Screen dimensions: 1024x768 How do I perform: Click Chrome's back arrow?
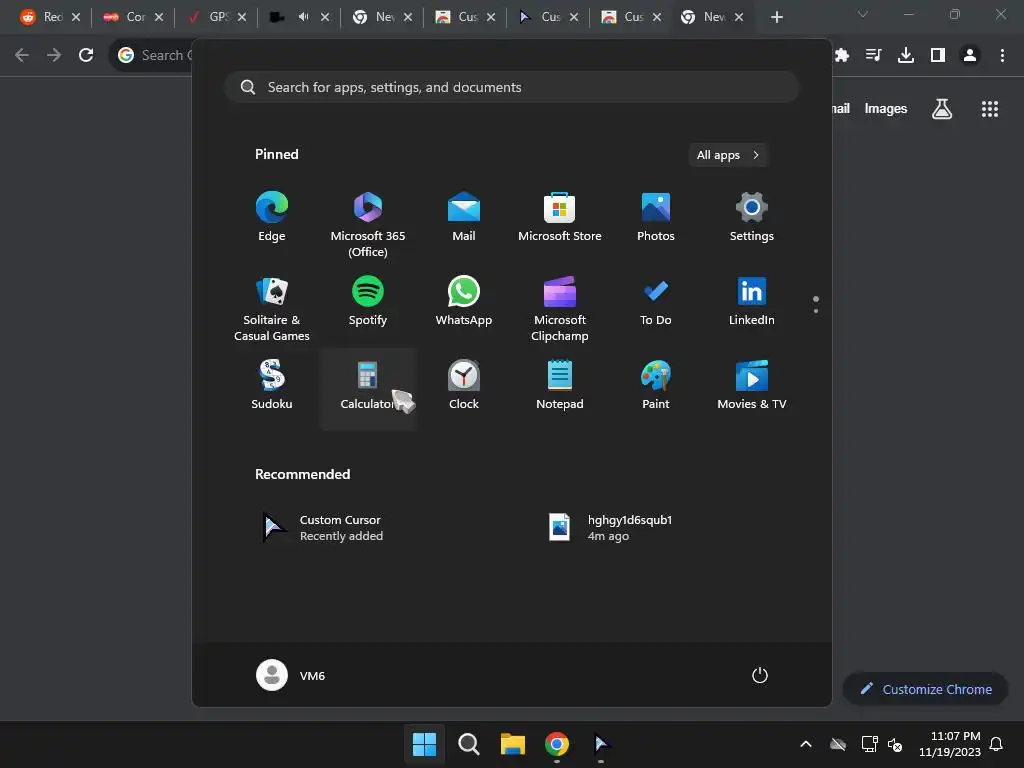pos(22,55)
